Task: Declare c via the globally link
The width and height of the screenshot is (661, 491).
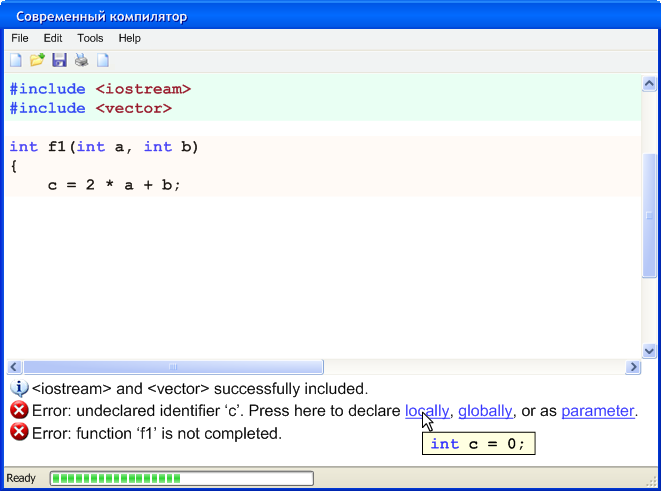Action: [485, 411]
